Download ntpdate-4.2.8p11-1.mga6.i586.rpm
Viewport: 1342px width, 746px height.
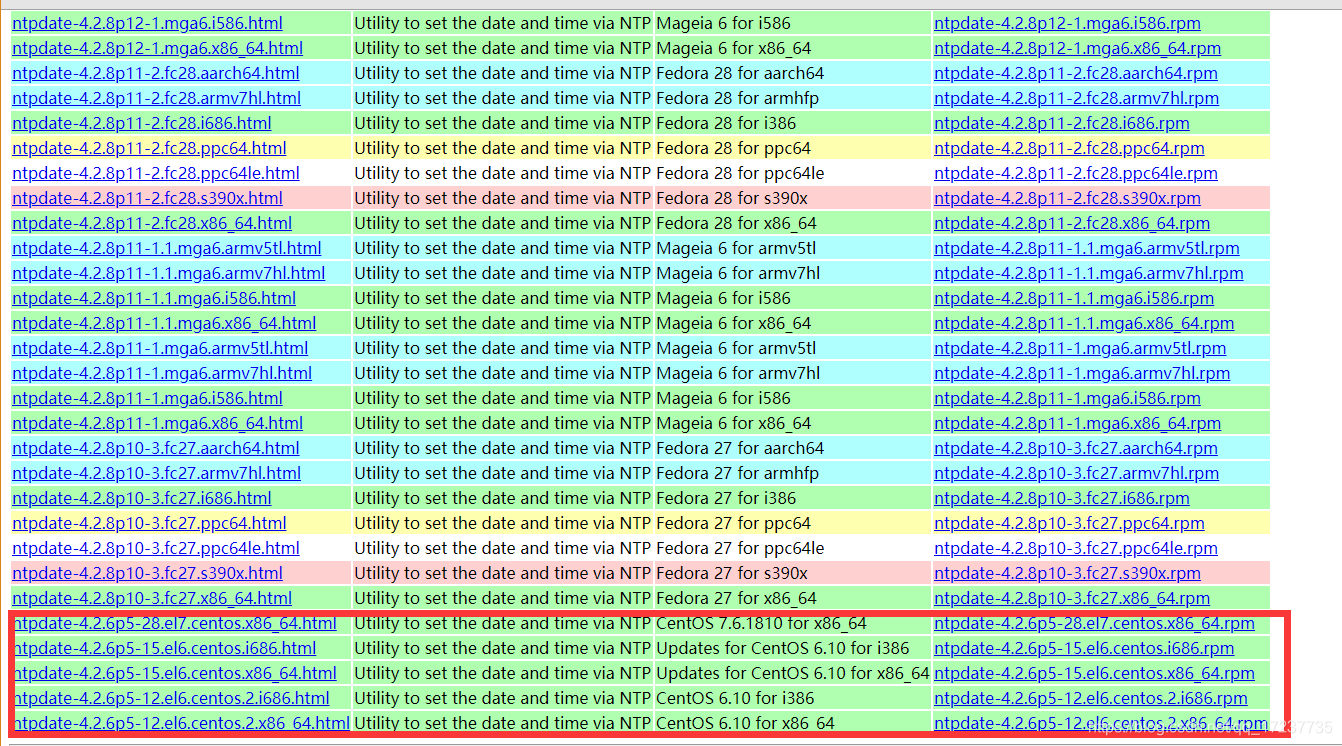[x=1067, y=398]
